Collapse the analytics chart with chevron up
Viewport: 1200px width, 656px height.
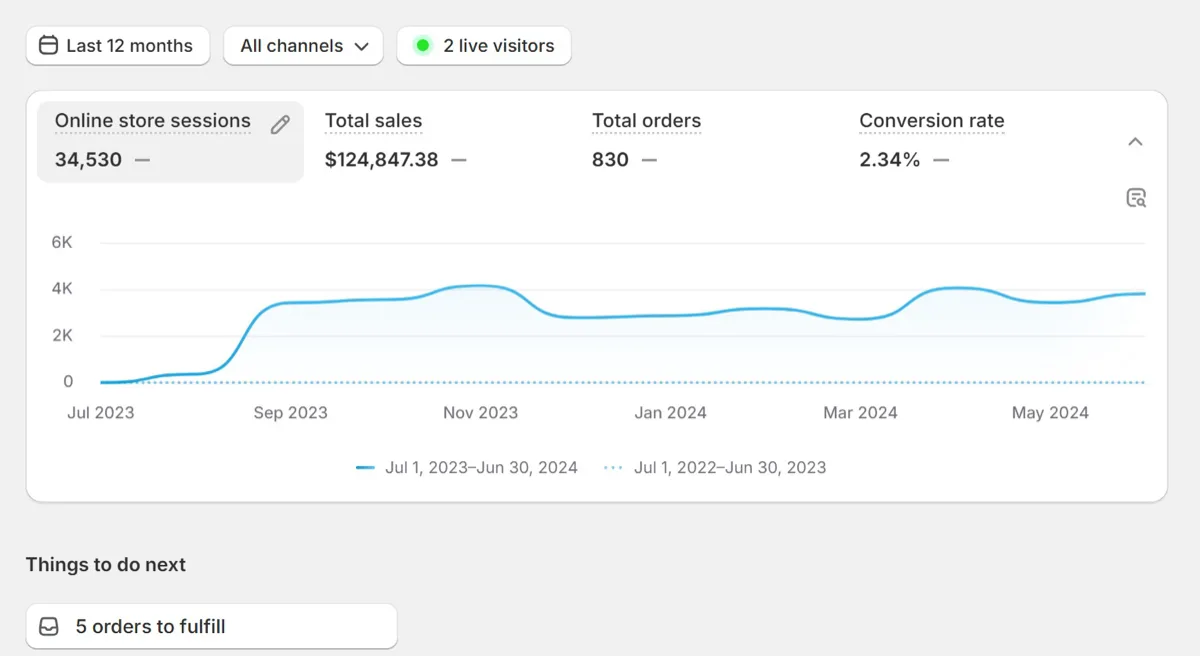(x=1135, y=142)
